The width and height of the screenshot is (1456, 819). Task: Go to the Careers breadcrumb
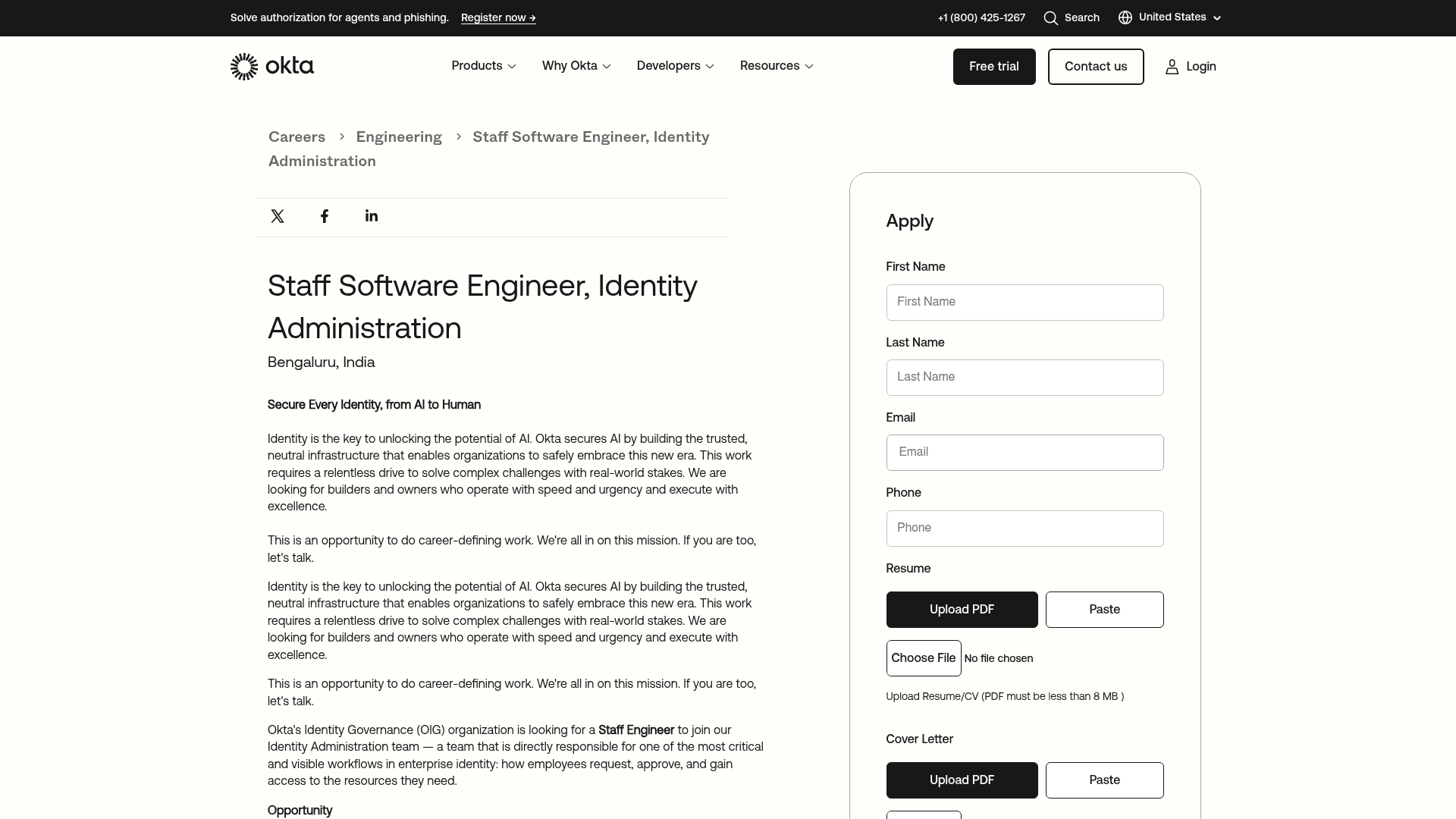point(297,137)
